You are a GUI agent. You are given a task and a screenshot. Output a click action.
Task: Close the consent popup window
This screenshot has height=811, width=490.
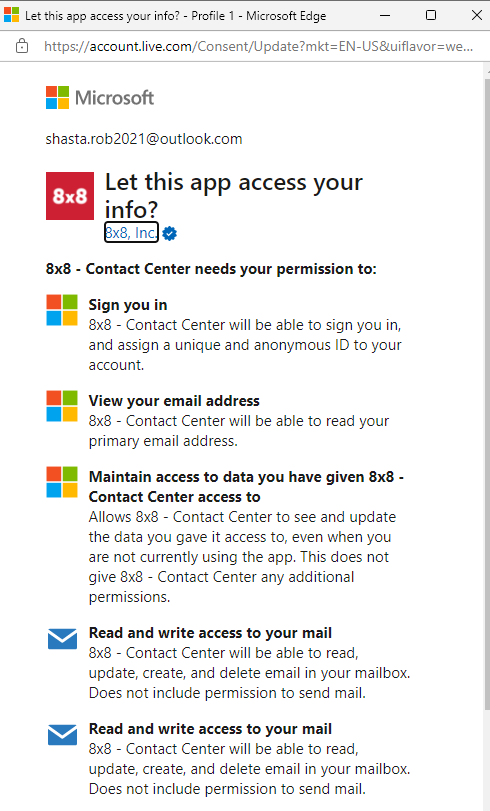pos(477,15)
